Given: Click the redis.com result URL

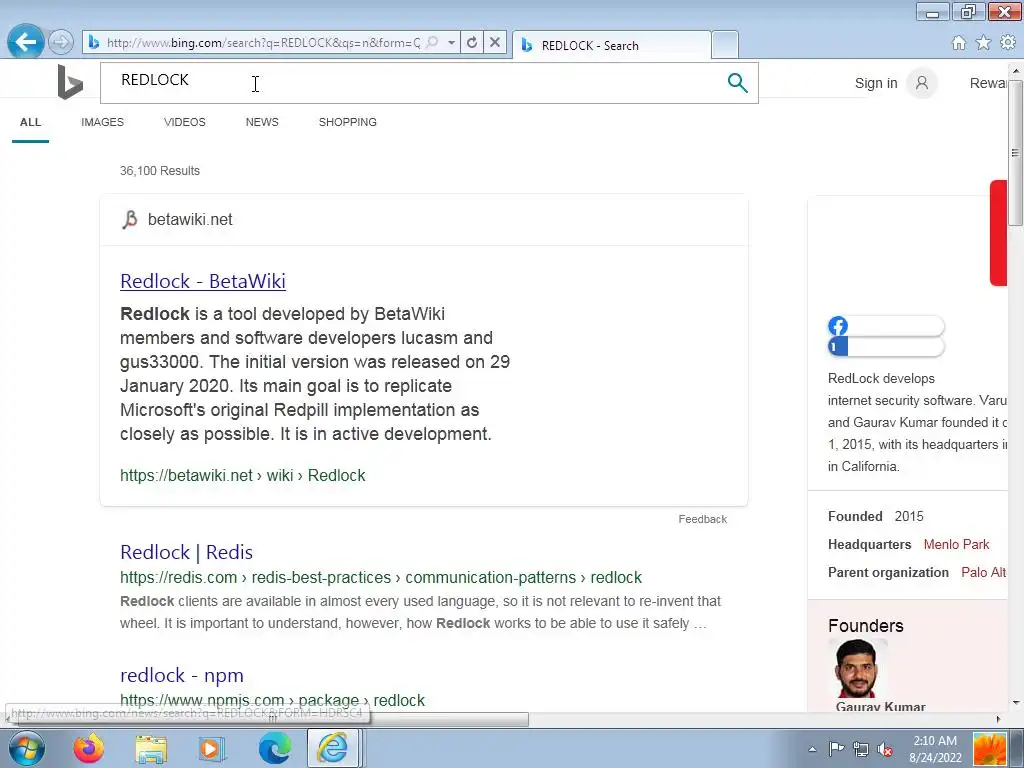Looking at the screenshot, I should (x=381, y=577).
